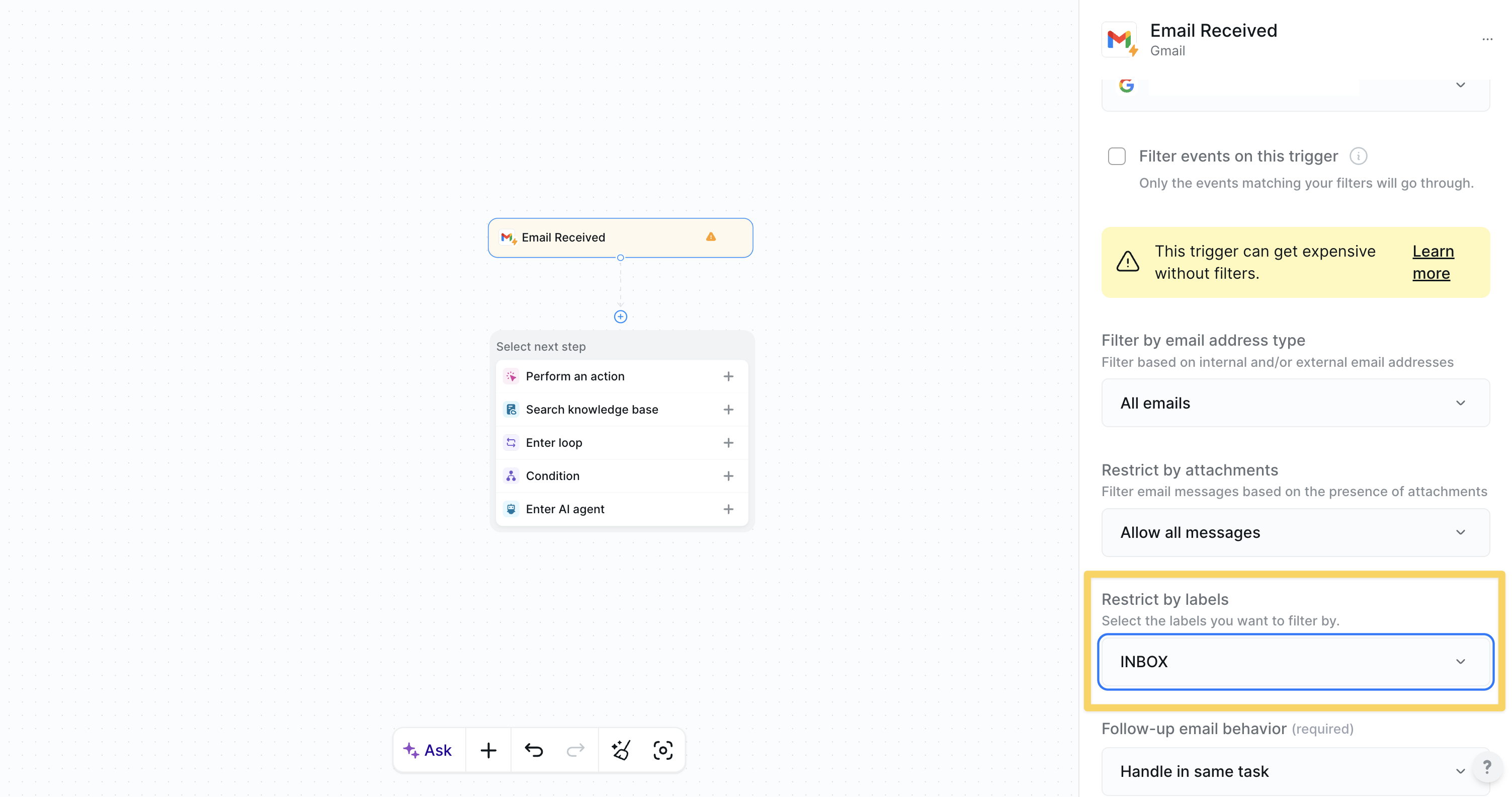
Task: Select Condition from the next step list
Action: coord(552,475)
